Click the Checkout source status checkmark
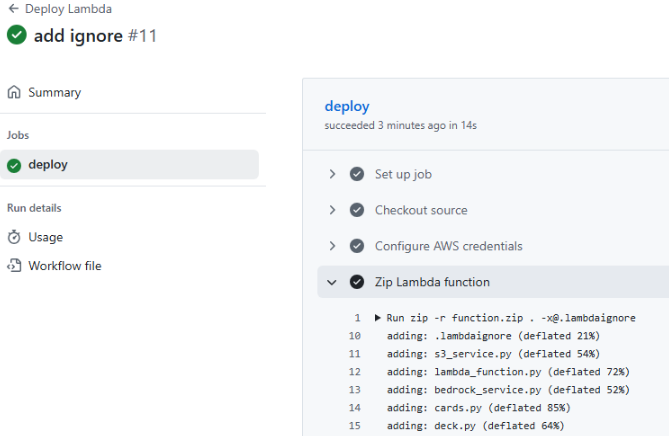The height and width of the screenshot is (436, 669). (356, 210)
